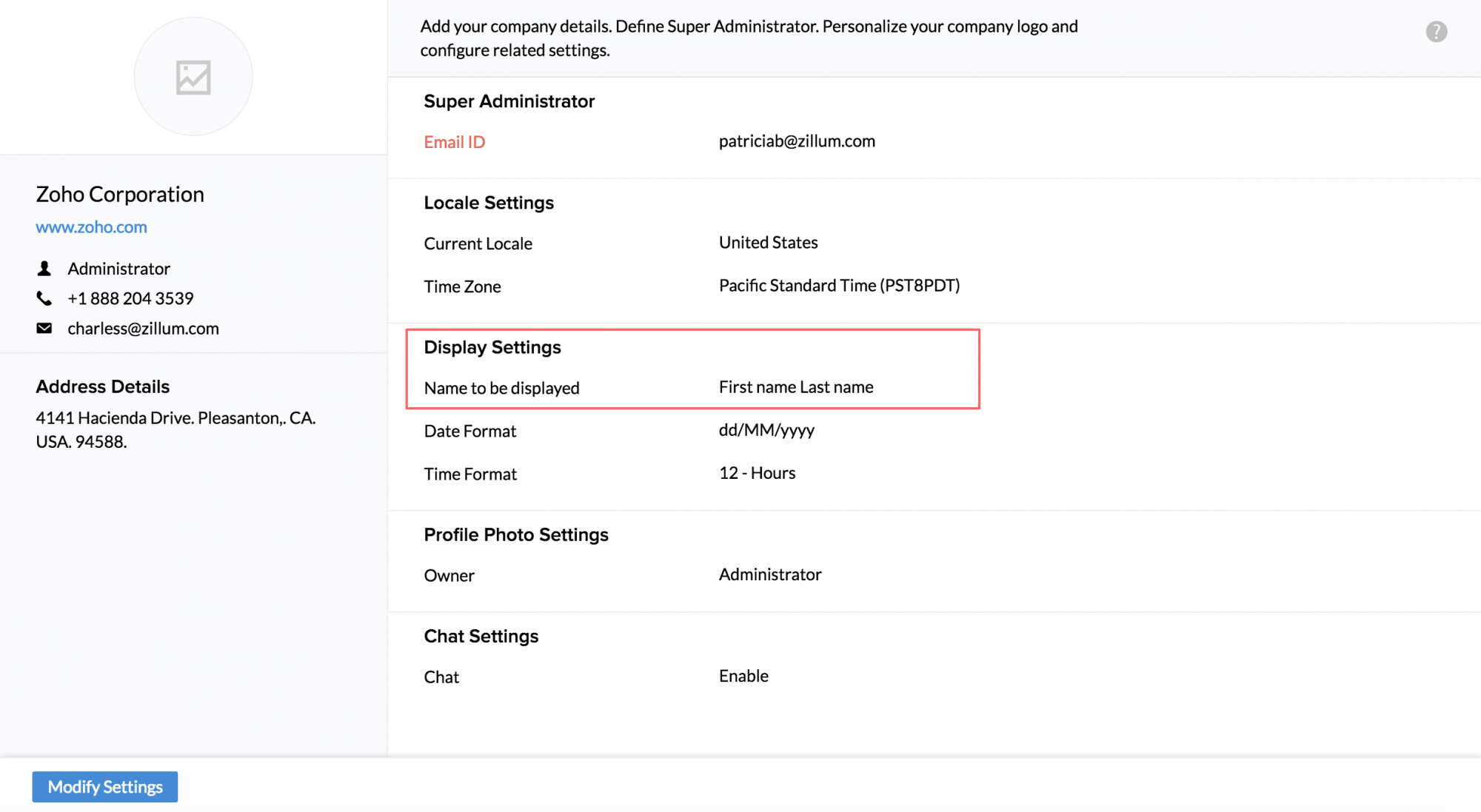Click the person icon beside Administrator
This screenshot has width=1481, height=812.
click(x=44, y=269)
